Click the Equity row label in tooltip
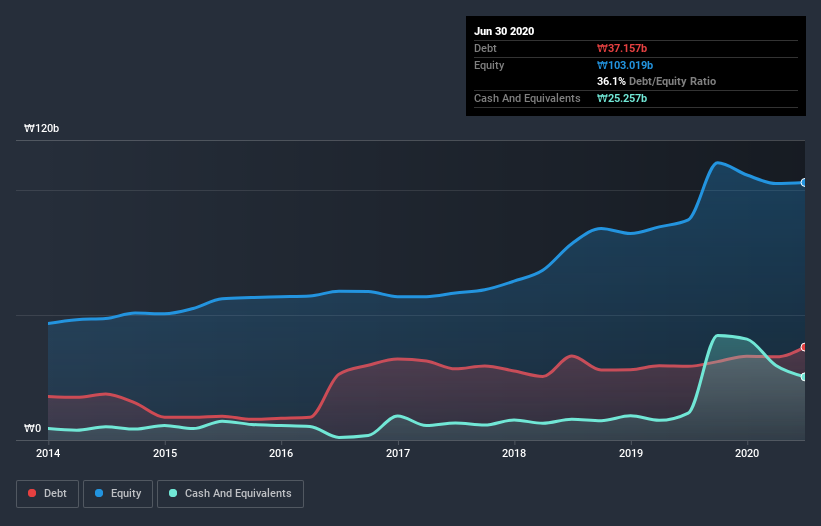 (x=489, y=65)
